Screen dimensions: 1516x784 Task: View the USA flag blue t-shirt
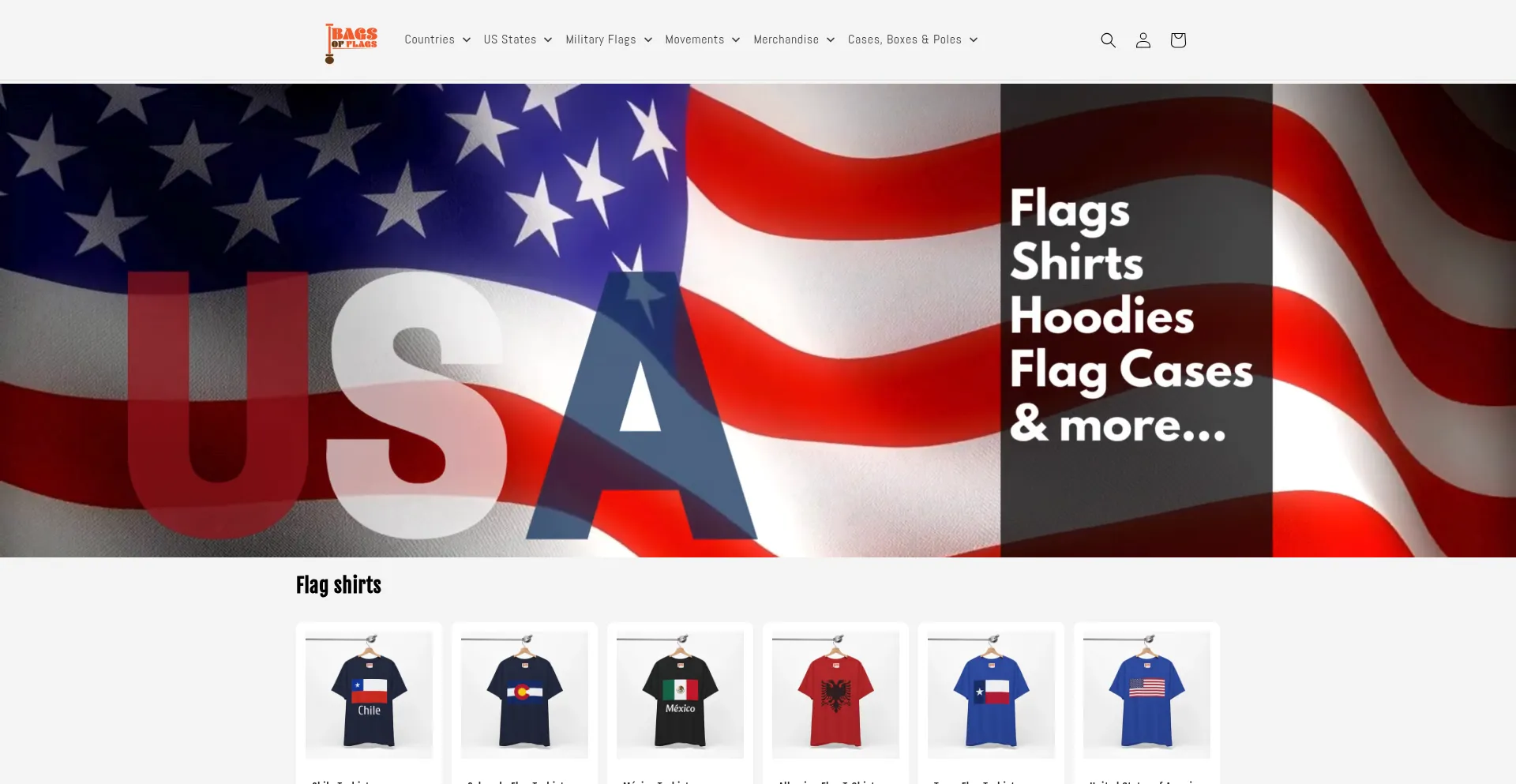click(x=1146, y=695)
